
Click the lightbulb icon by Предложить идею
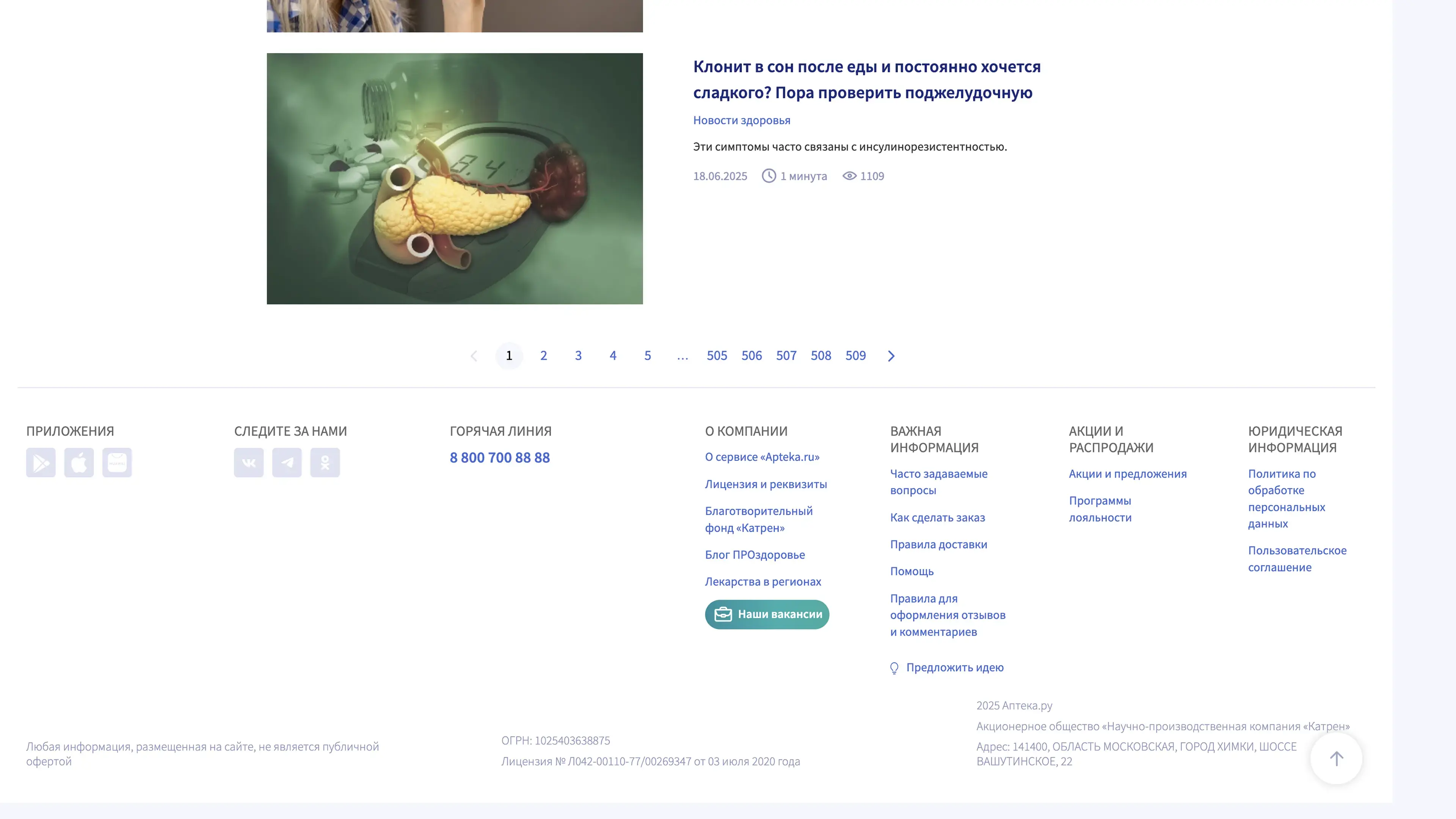point(894,668)
